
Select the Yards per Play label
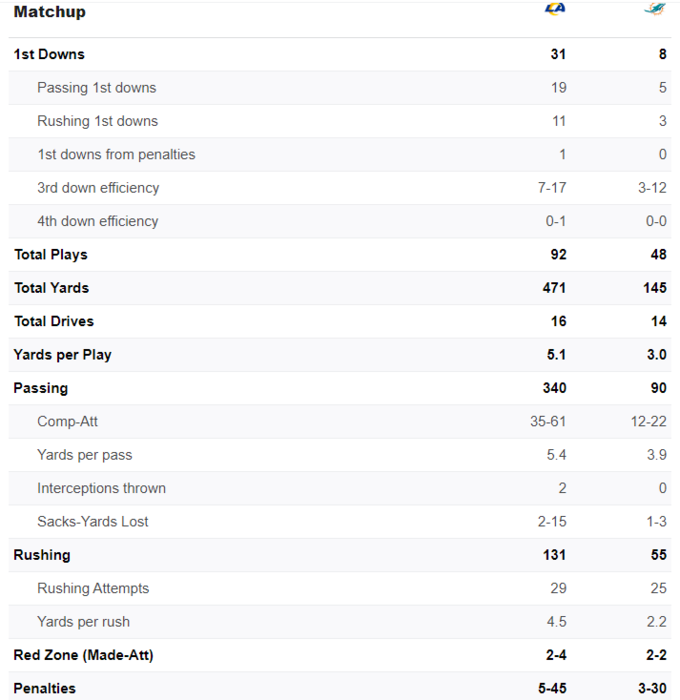coord(62,355)
